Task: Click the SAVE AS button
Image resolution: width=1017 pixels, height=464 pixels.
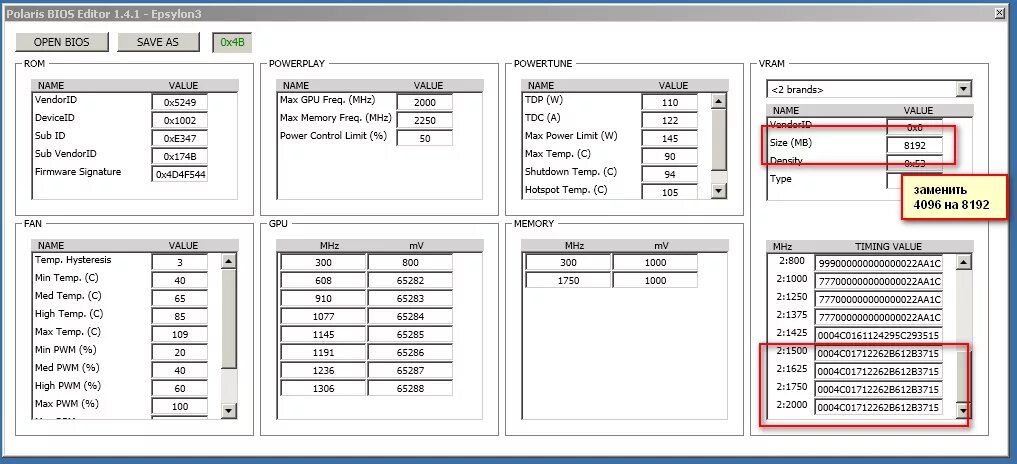Action: click(158, 42)
